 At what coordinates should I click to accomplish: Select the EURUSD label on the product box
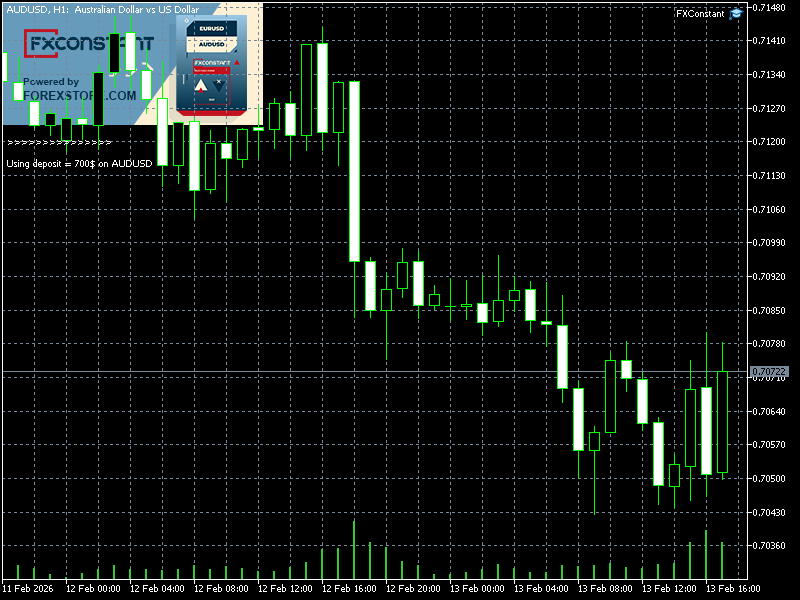click(211, 29)
